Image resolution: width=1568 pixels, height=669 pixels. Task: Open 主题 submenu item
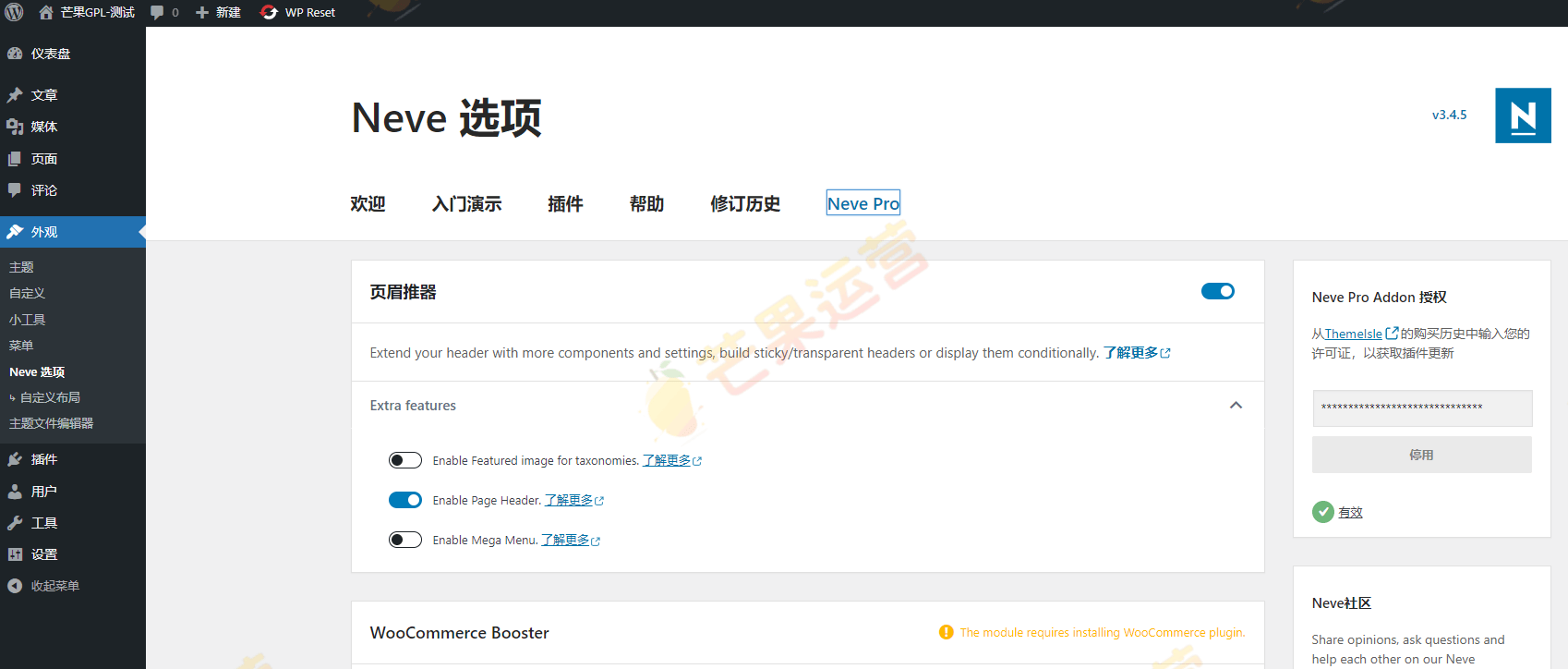point(21,267)
